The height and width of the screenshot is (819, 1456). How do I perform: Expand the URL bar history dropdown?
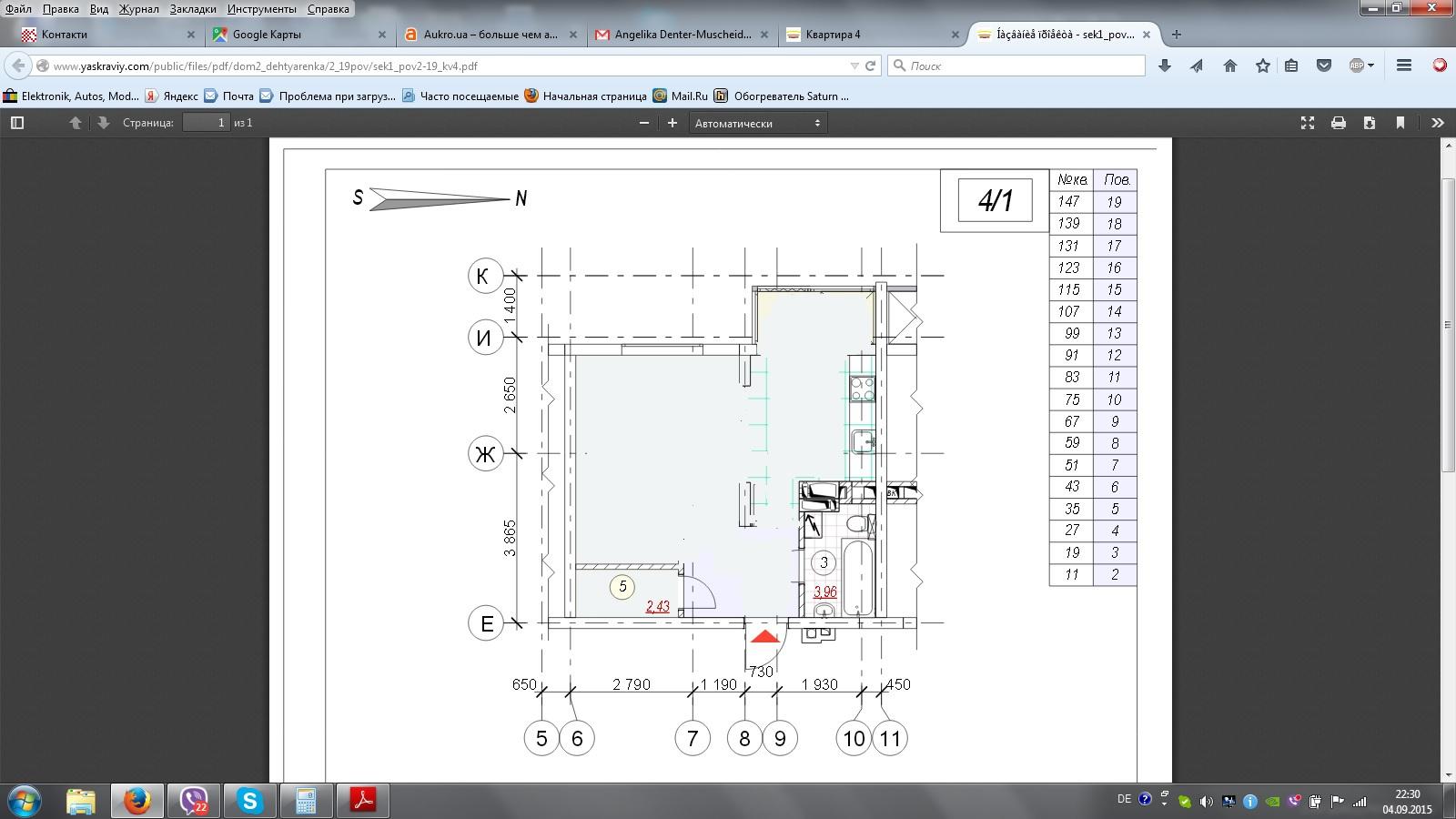854,66
